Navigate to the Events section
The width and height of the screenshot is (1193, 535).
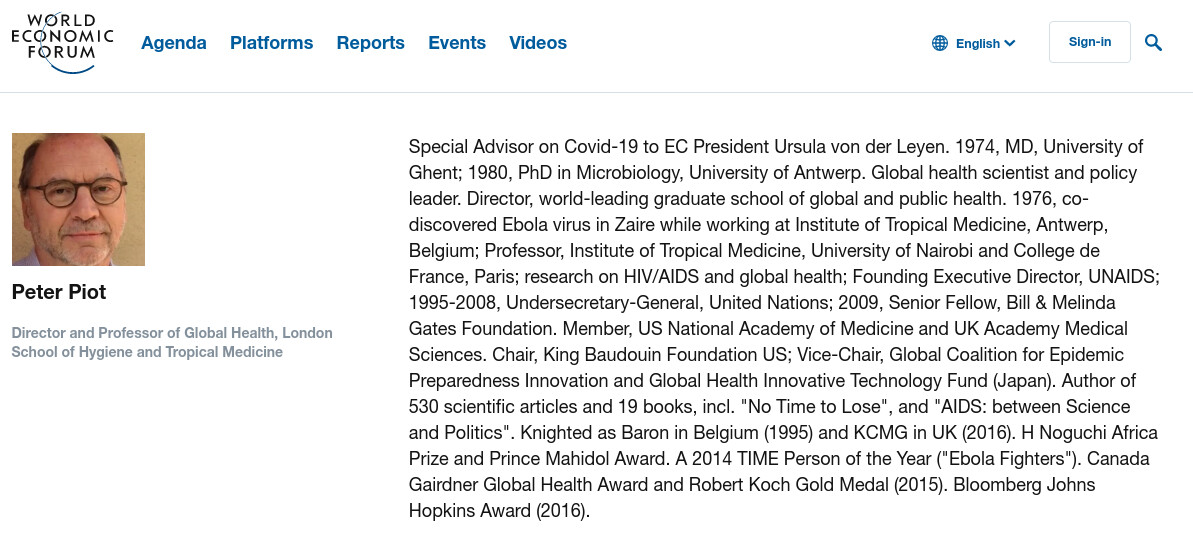click(457, 43)
